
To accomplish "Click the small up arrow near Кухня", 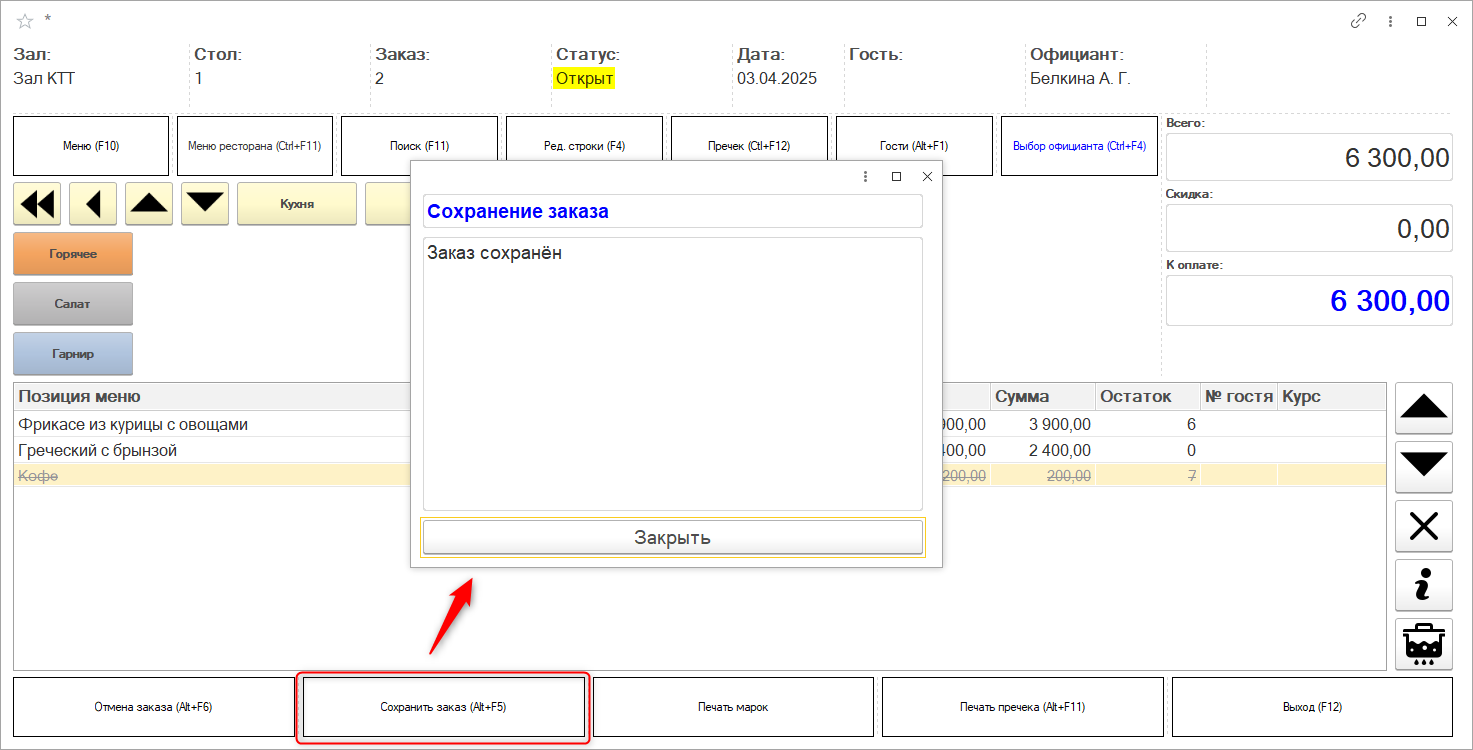I will point(149,204).
